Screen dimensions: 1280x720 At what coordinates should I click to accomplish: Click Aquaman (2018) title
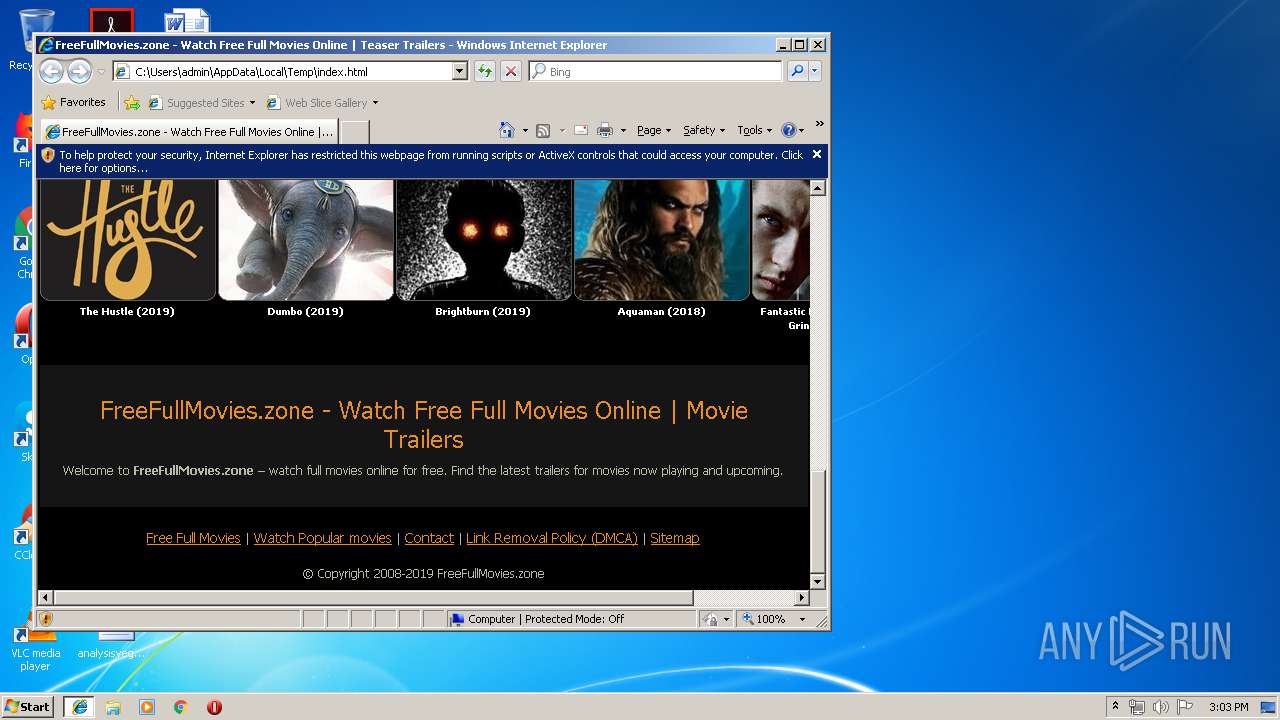(661, 311)
